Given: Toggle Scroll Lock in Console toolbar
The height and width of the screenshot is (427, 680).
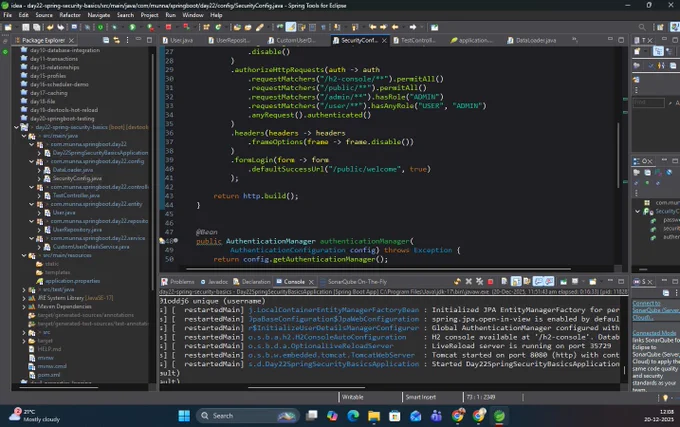Looking at the screenshot, I should (516, 282).
